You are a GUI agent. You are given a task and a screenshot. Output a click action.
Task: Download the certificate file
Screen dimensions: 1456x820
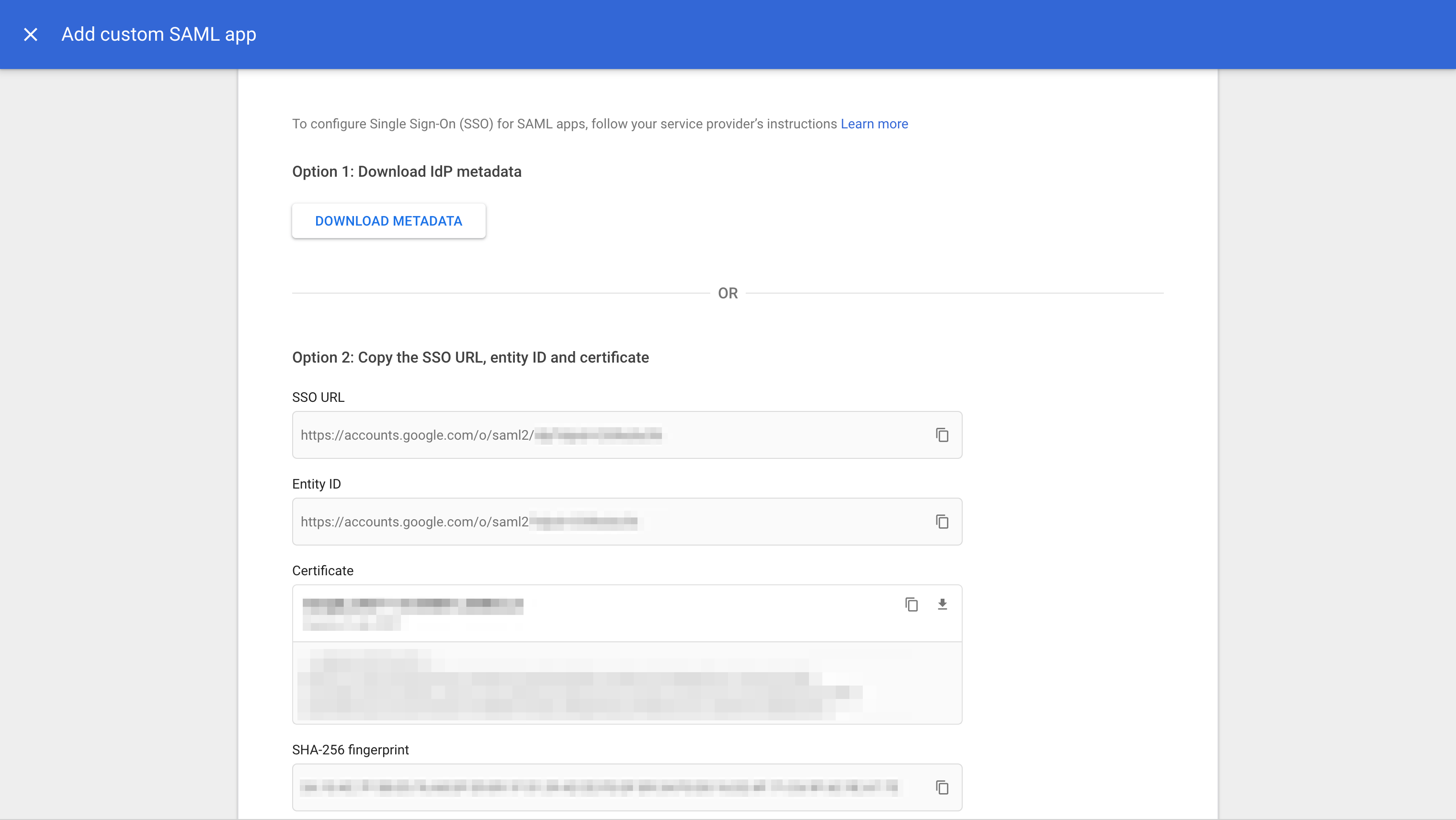(x=942, y=604)
